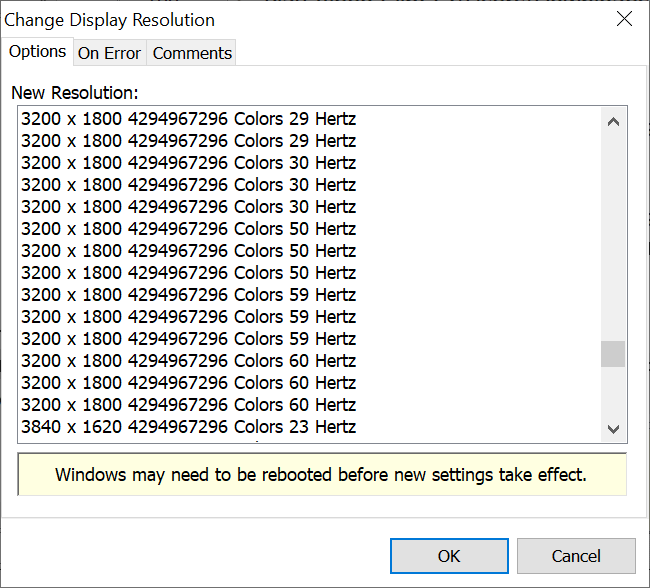The height and width of the screenshot is (588, 650).
Task: Select the middle 3200 x 1800 59 Hertz entry
Action: click(x=188, y=317)
